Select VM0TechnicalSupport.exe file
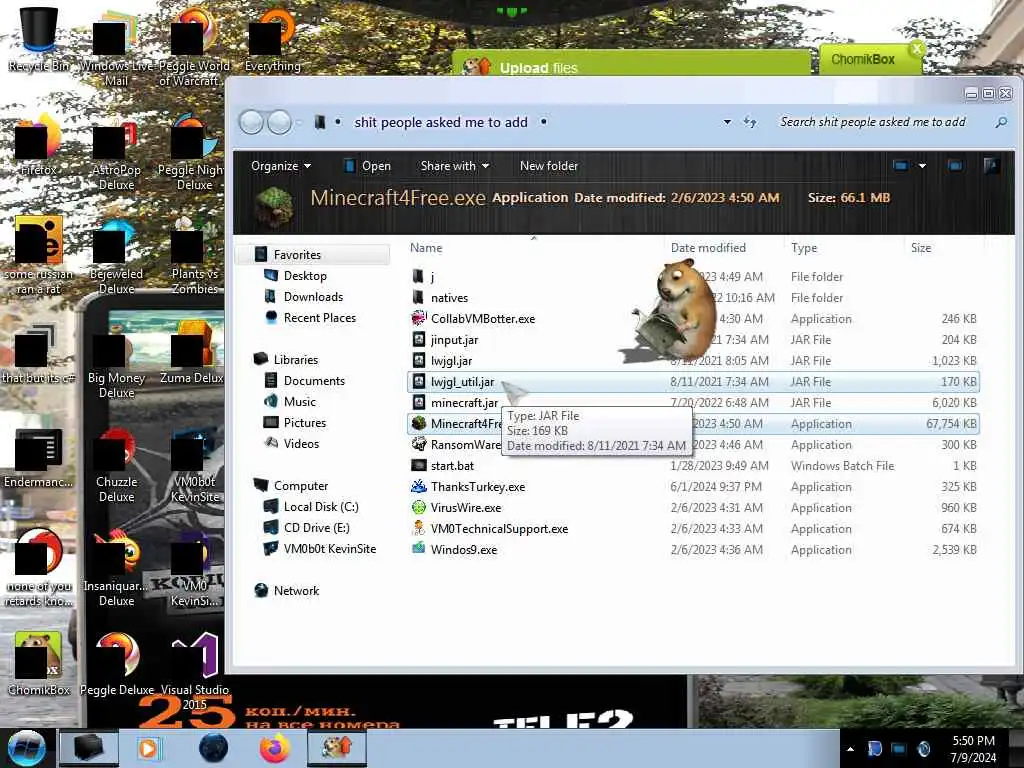The width and height of the screenshot is (1024, 768). pos(499,528)
